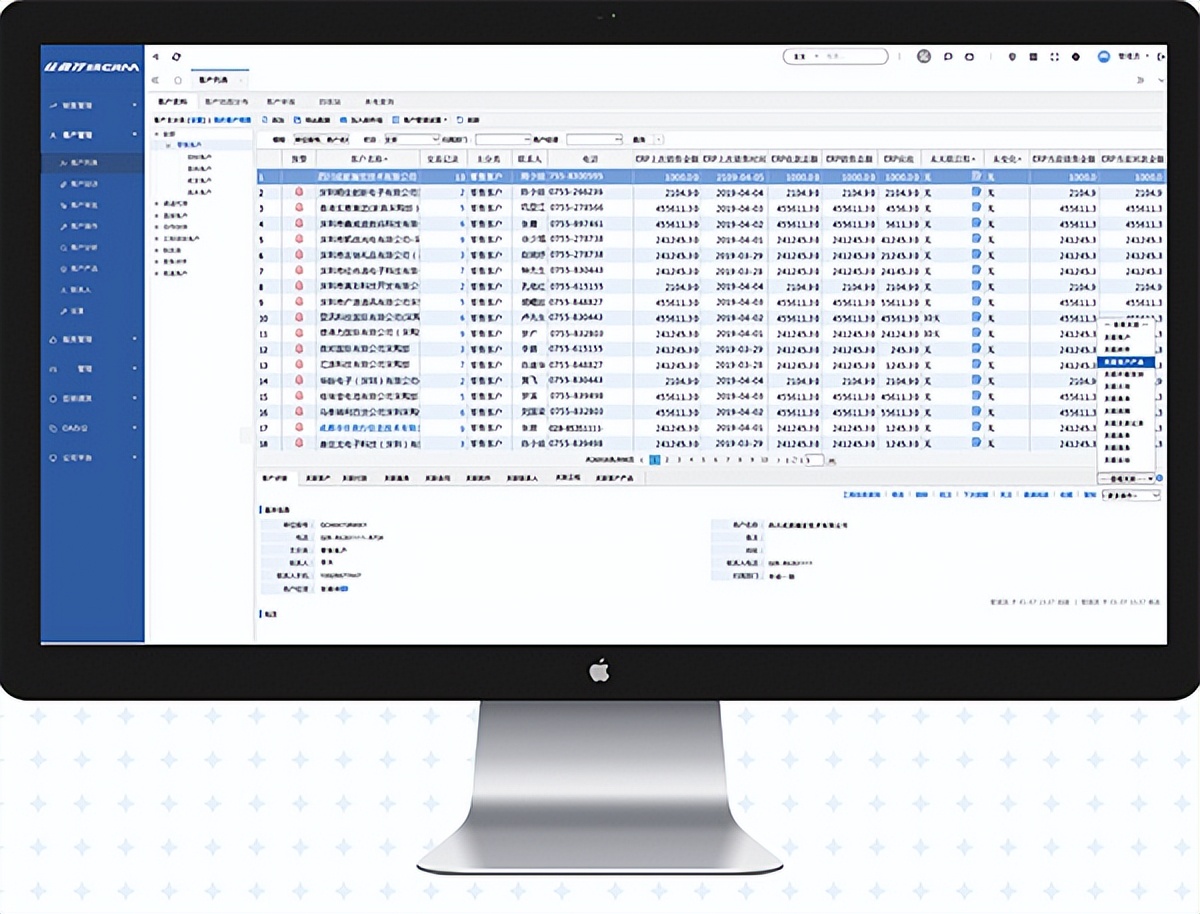Click the red alarm bell in row 2
This screenshot has height=914, width=1200.
(x=298, y=192)
